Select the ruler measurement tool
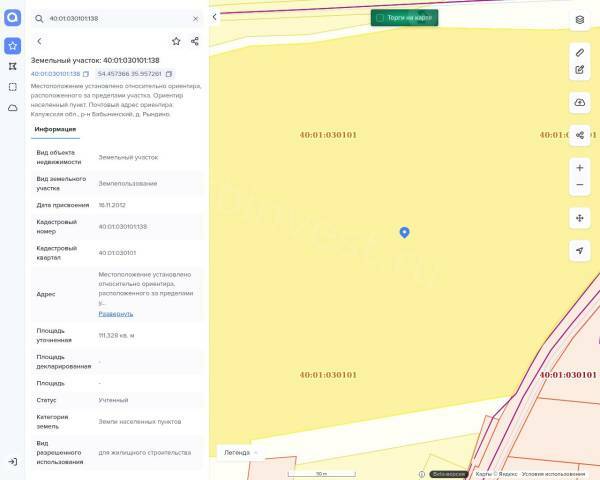This screenshot has width=600, height=480. [x=580, y=51]
